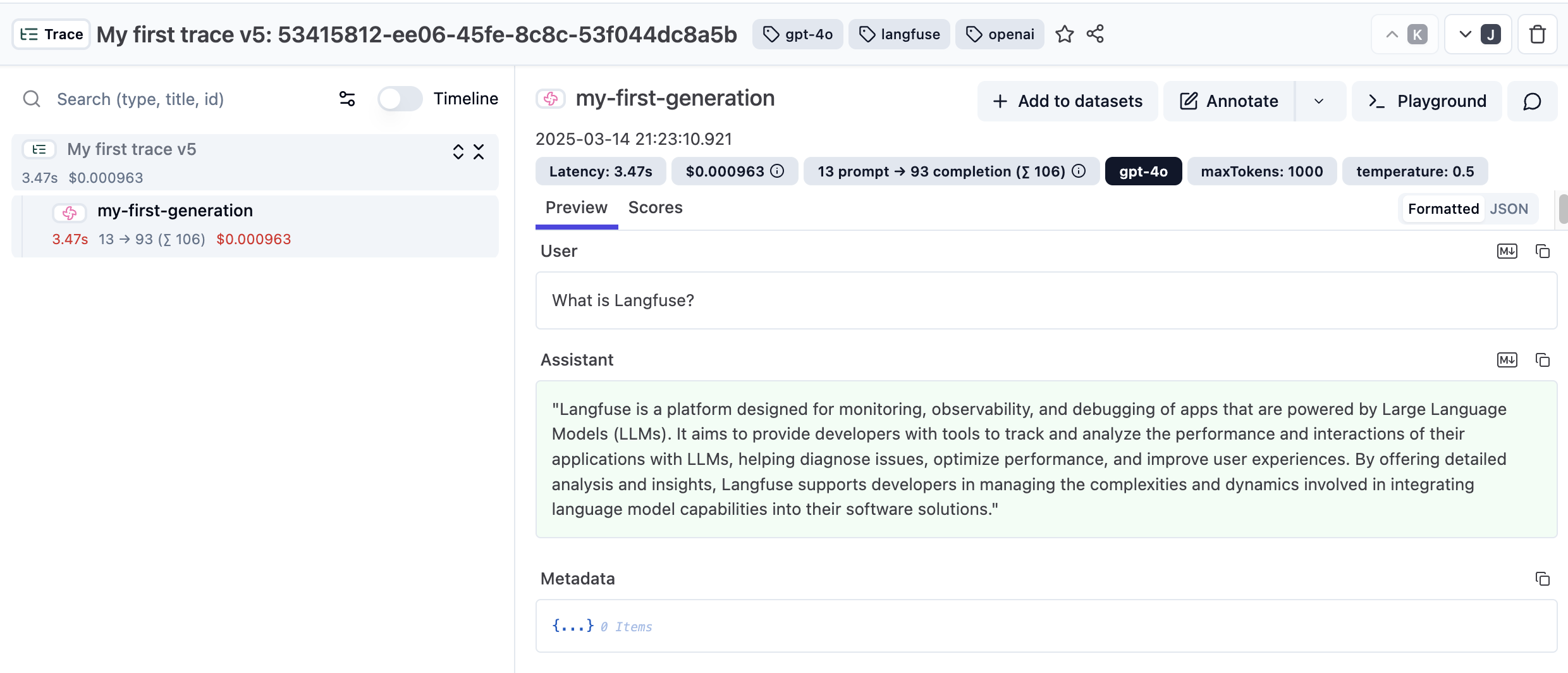Click the What is Langfuse? message text
Screen dimensions: 1568x673
tap(623, 300)
